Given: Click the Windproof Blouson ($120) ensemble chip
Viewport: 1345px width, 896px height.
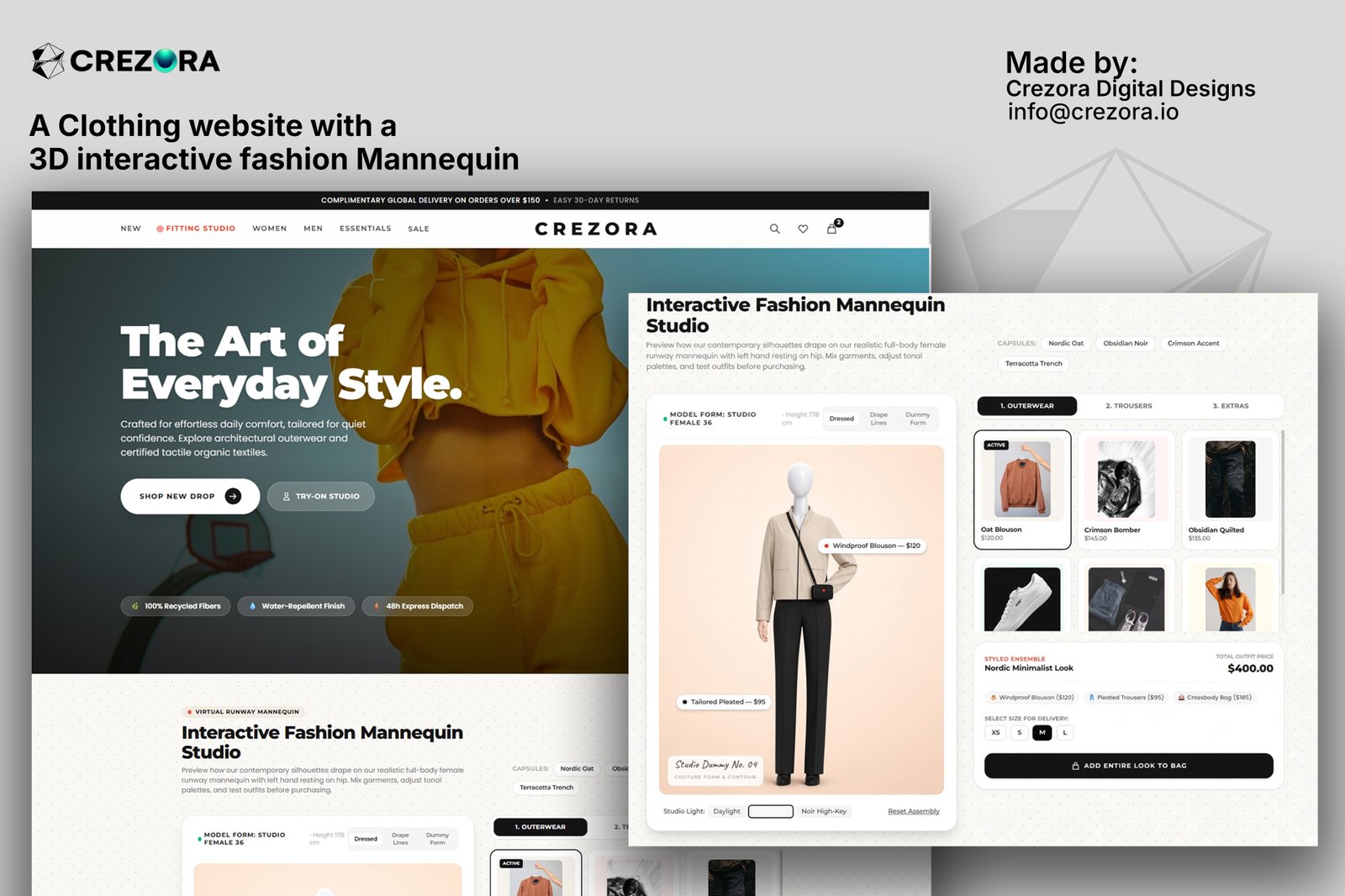Looking at the screenshot, I should (x=1031, y=698).
